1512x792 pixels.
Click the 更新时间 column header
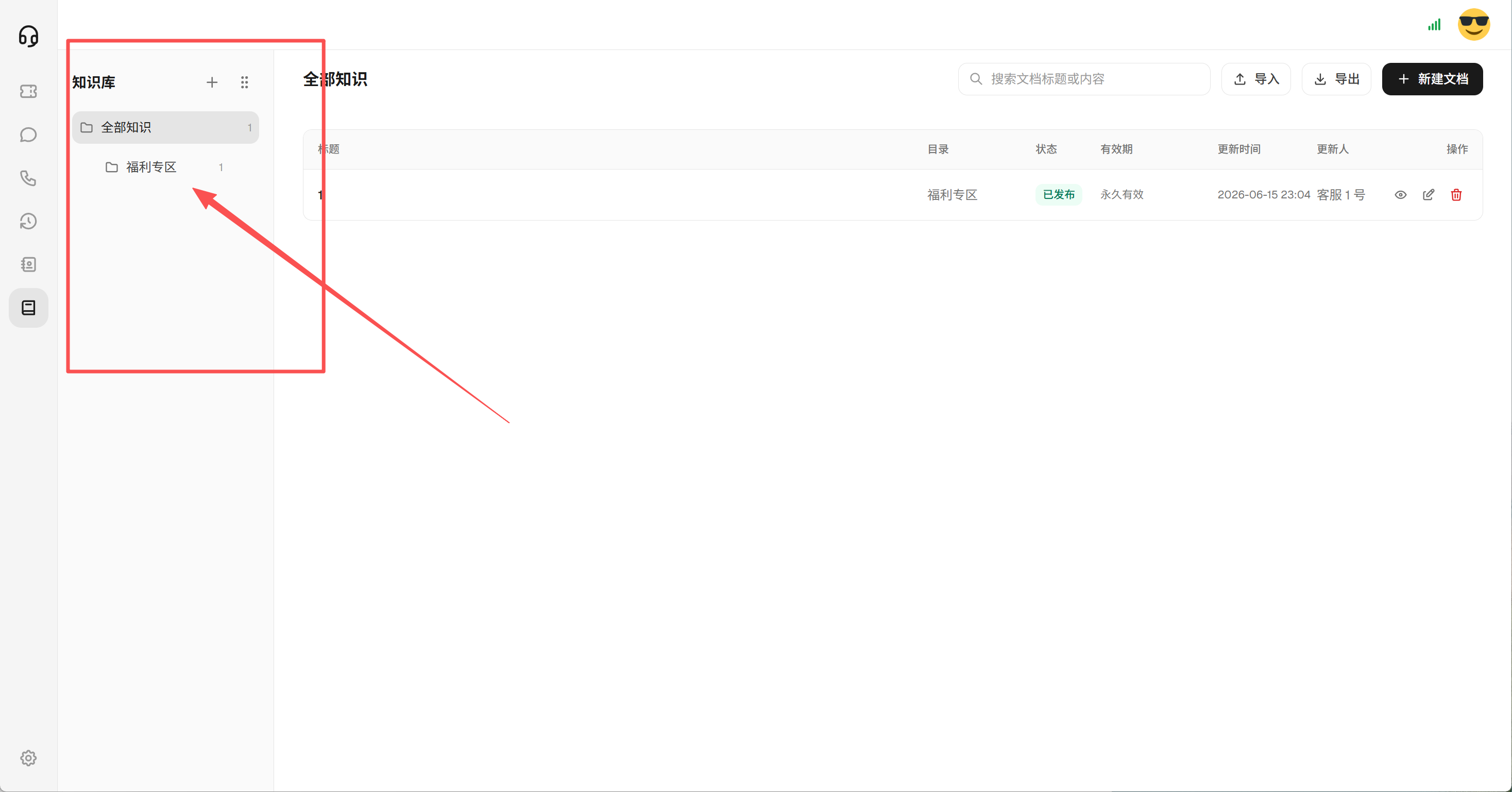click(1239, 149)
